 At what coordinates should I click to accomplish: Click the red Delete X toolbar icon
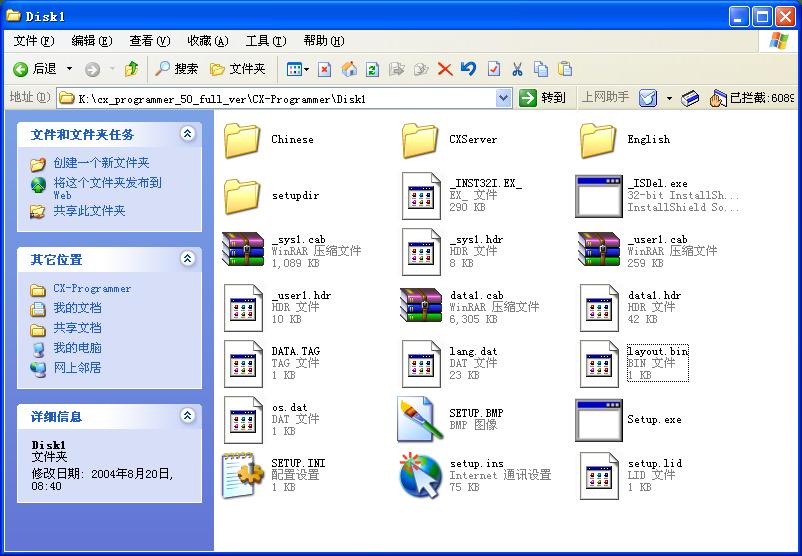pyautogui.click(x=445, y=69)
